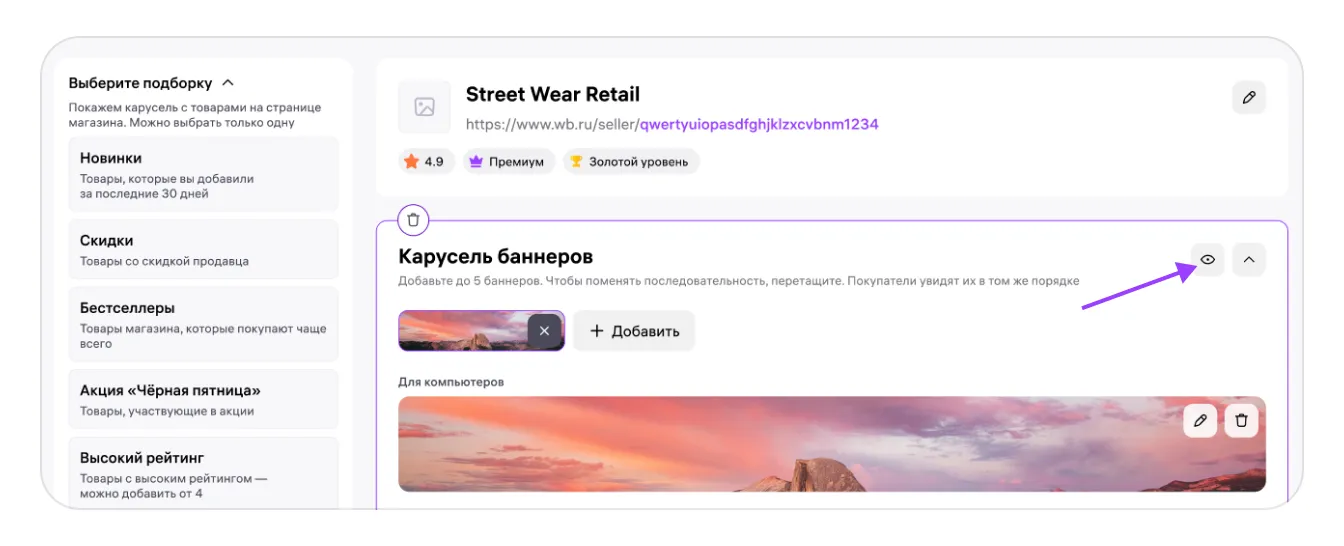Edit the desktop banner image
Viewport: 1344px width, 546px height.
pyautogui.click(x=1200, y=421)
